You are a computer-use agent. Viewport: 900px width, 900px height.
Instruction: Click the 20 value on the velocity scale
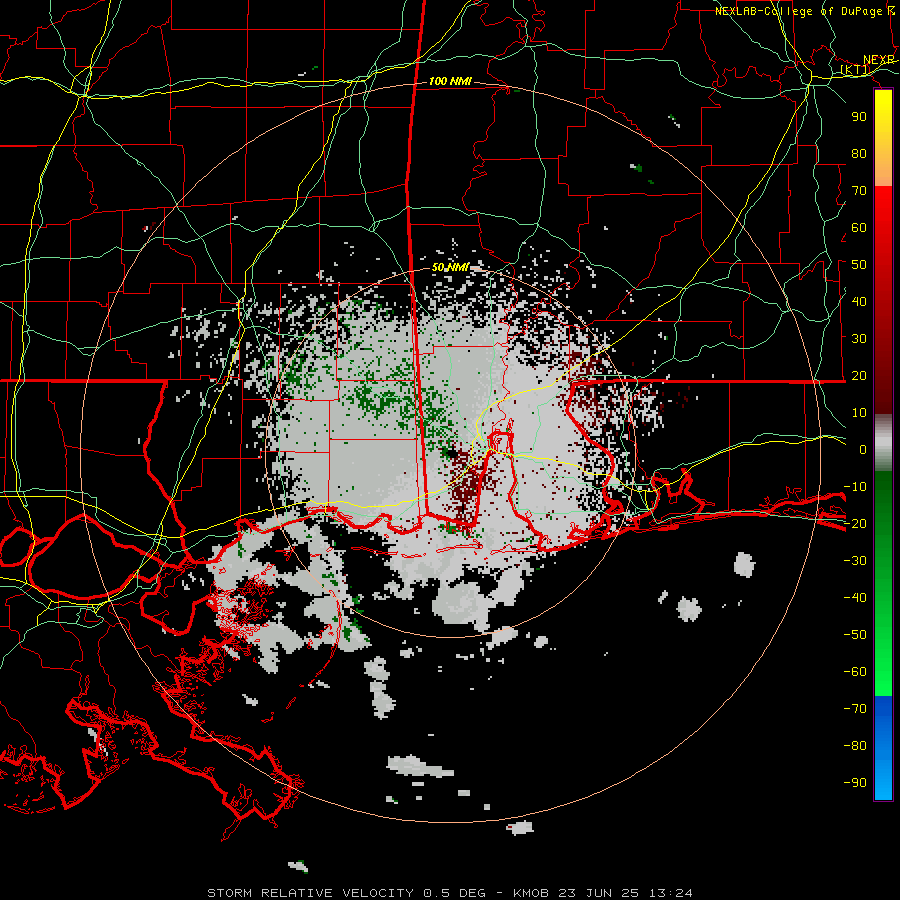click(859, 376)
